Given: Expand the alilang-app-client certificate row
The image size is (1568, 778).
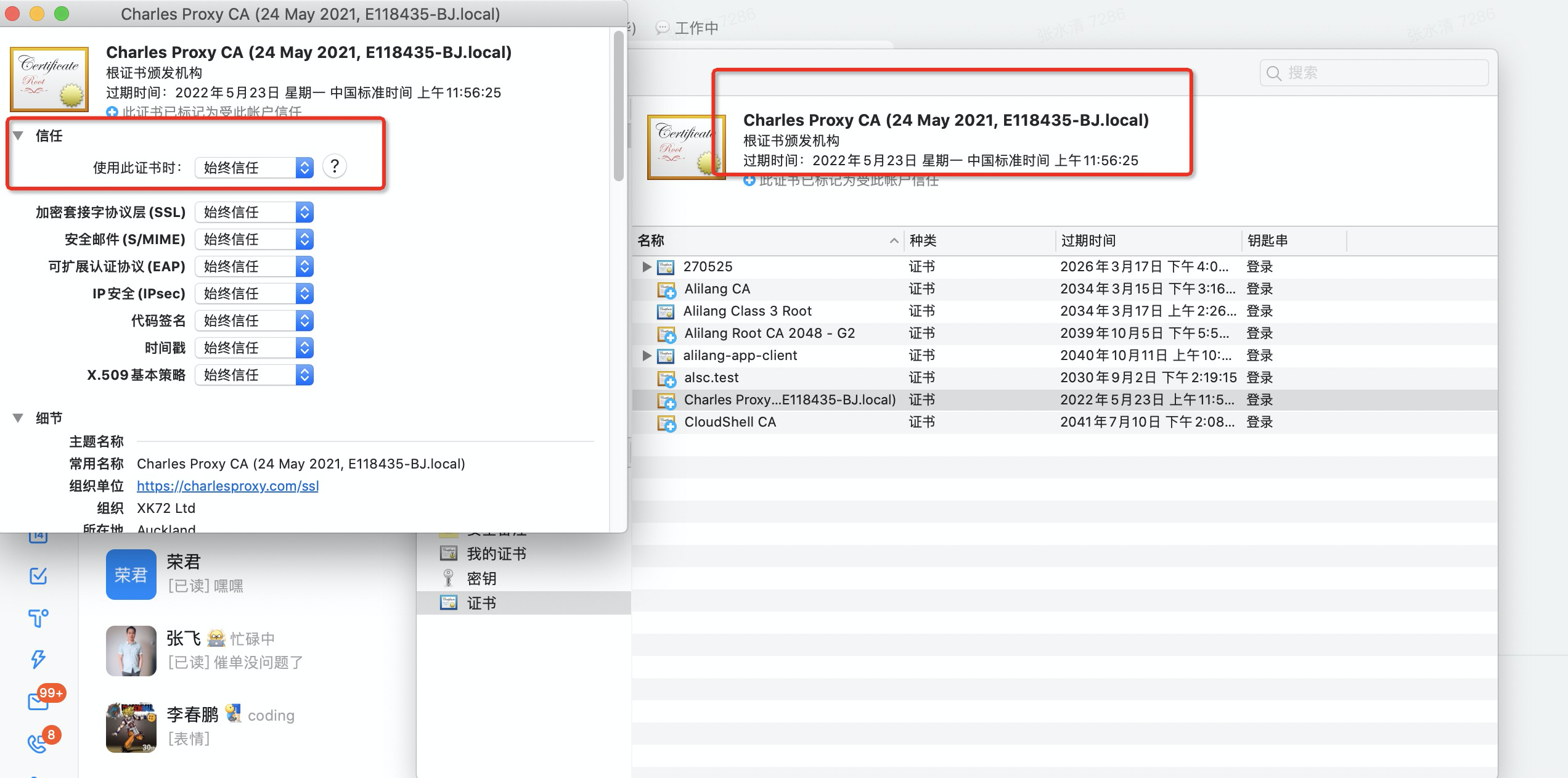Looking at the screenshot, I should click(646, 356).
